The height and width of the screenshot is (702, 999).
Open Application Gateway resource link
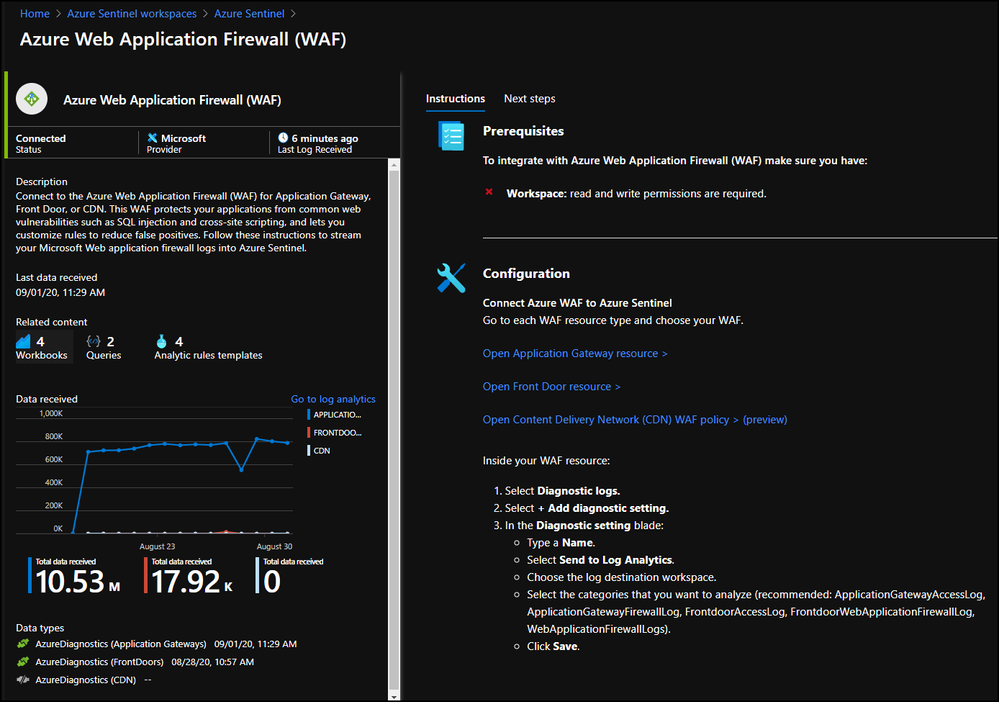click(575, 354)
